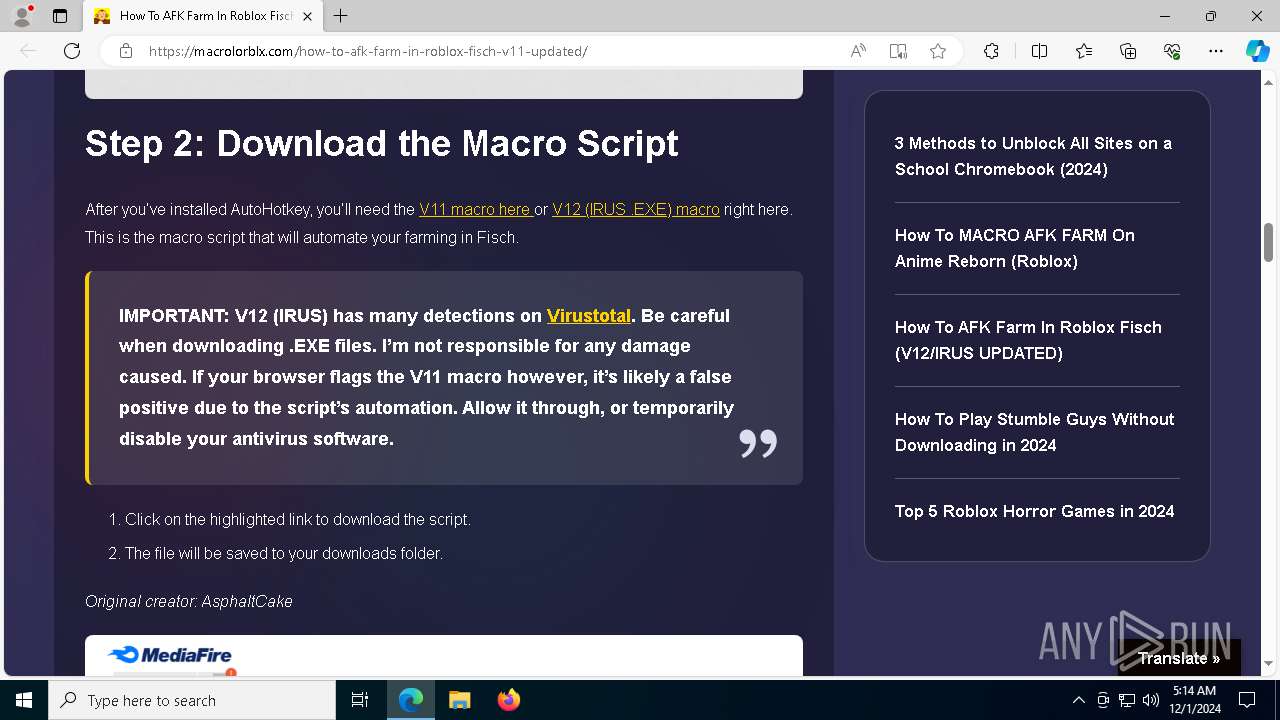Open a new browser tab
This screenshot has height=720, width=1280.
coord(341,16)
